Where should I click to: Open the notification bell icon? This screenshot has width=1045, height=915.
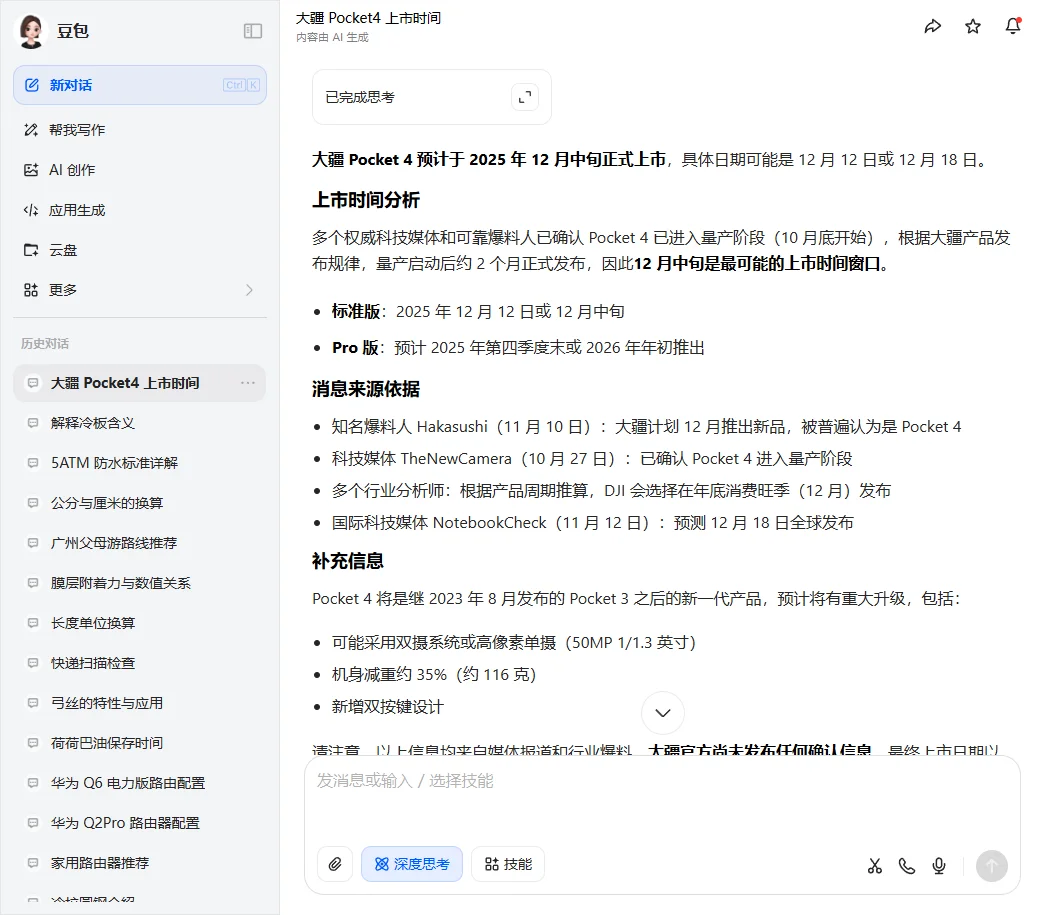pyautogui.click(x=1013, y=26)
